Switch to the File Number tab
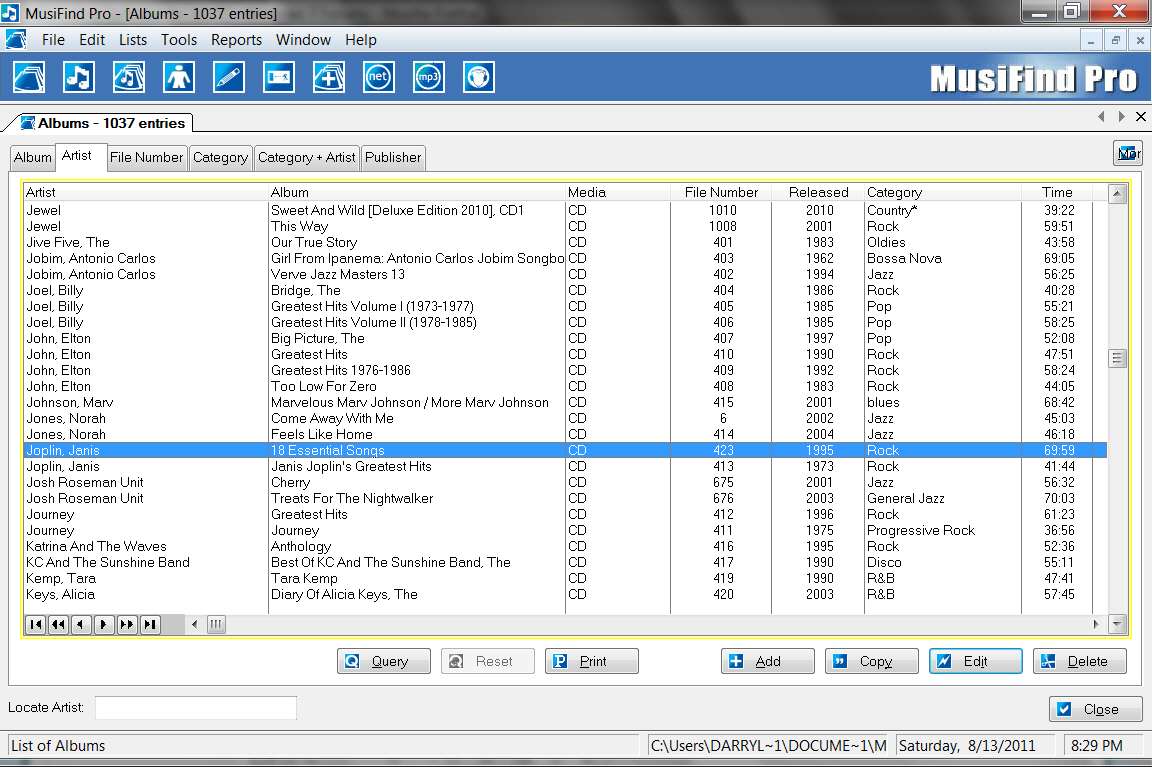 pyautogui.click(x=146, y=157)
